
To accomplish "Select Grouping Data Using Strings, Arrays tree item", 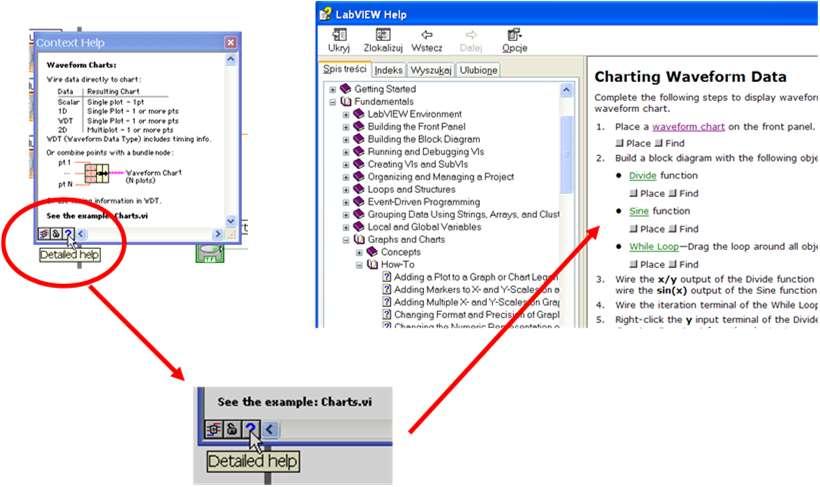I will pos(463,214).
